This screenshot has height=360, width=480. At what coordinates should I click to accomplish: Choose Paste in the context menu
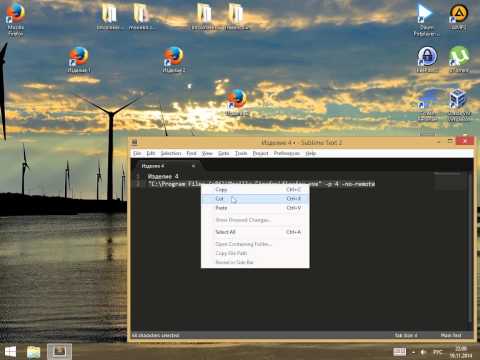pos(255,208)
